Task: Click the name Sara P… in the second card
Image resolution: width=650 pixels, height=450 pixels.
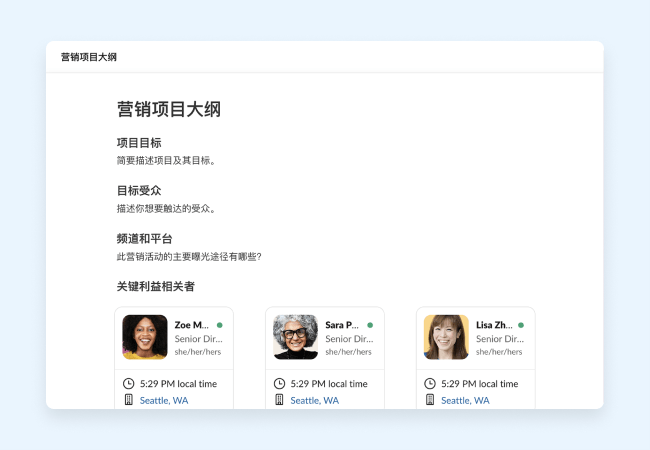Action: tap(342, 325)
